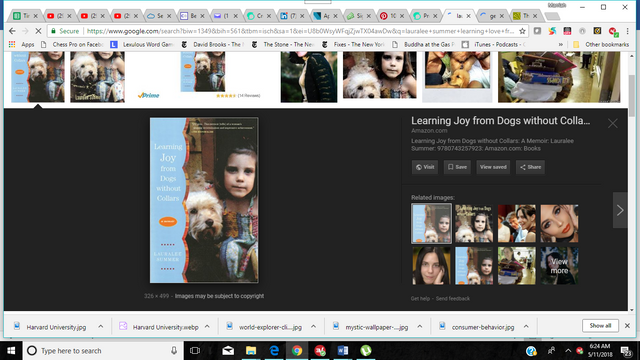640x360 pixels.
Task: Open uTorrent from the taskbar
Action: click(366, 351)
